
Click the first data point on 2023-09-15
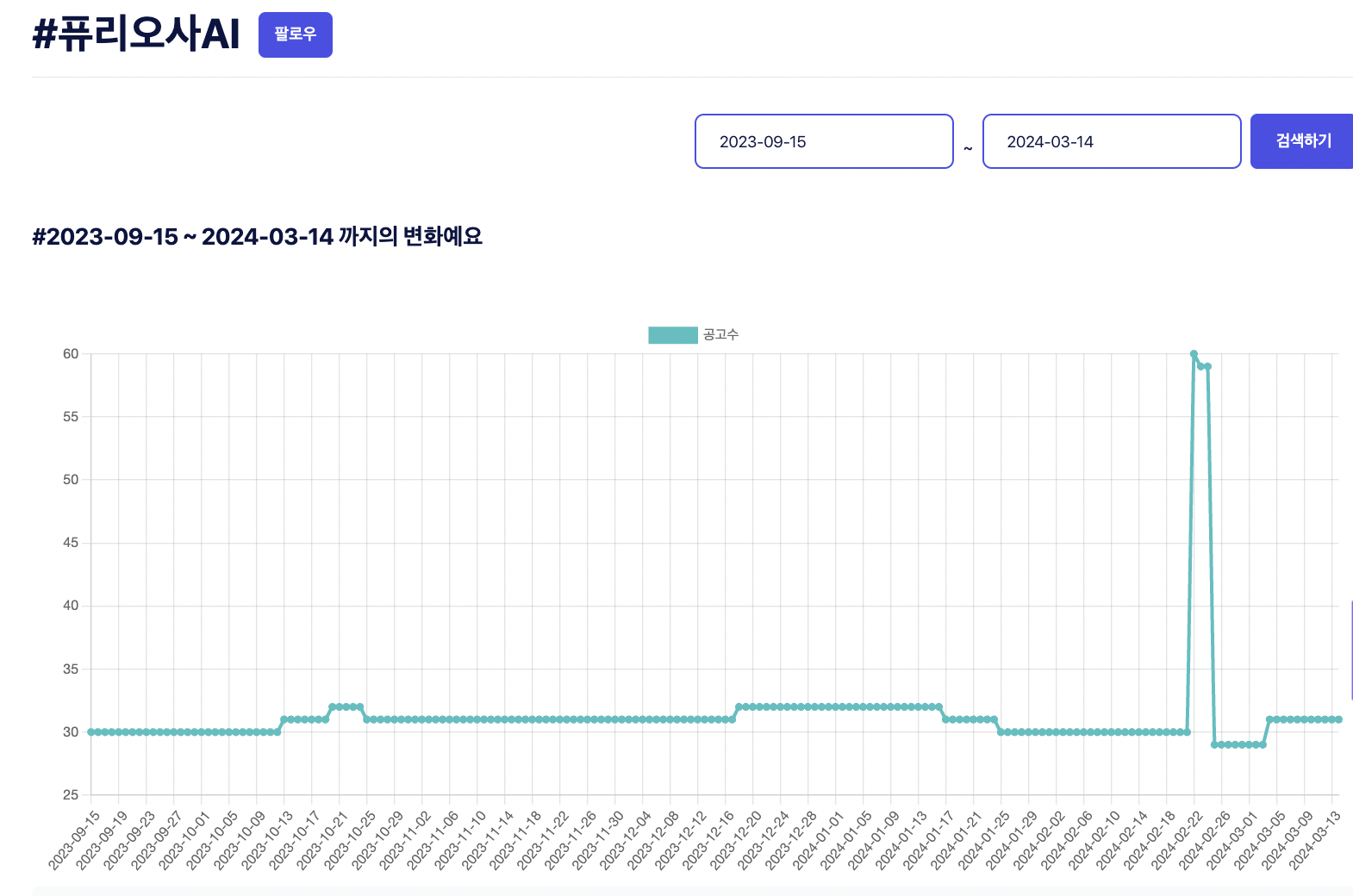[91, 732]
